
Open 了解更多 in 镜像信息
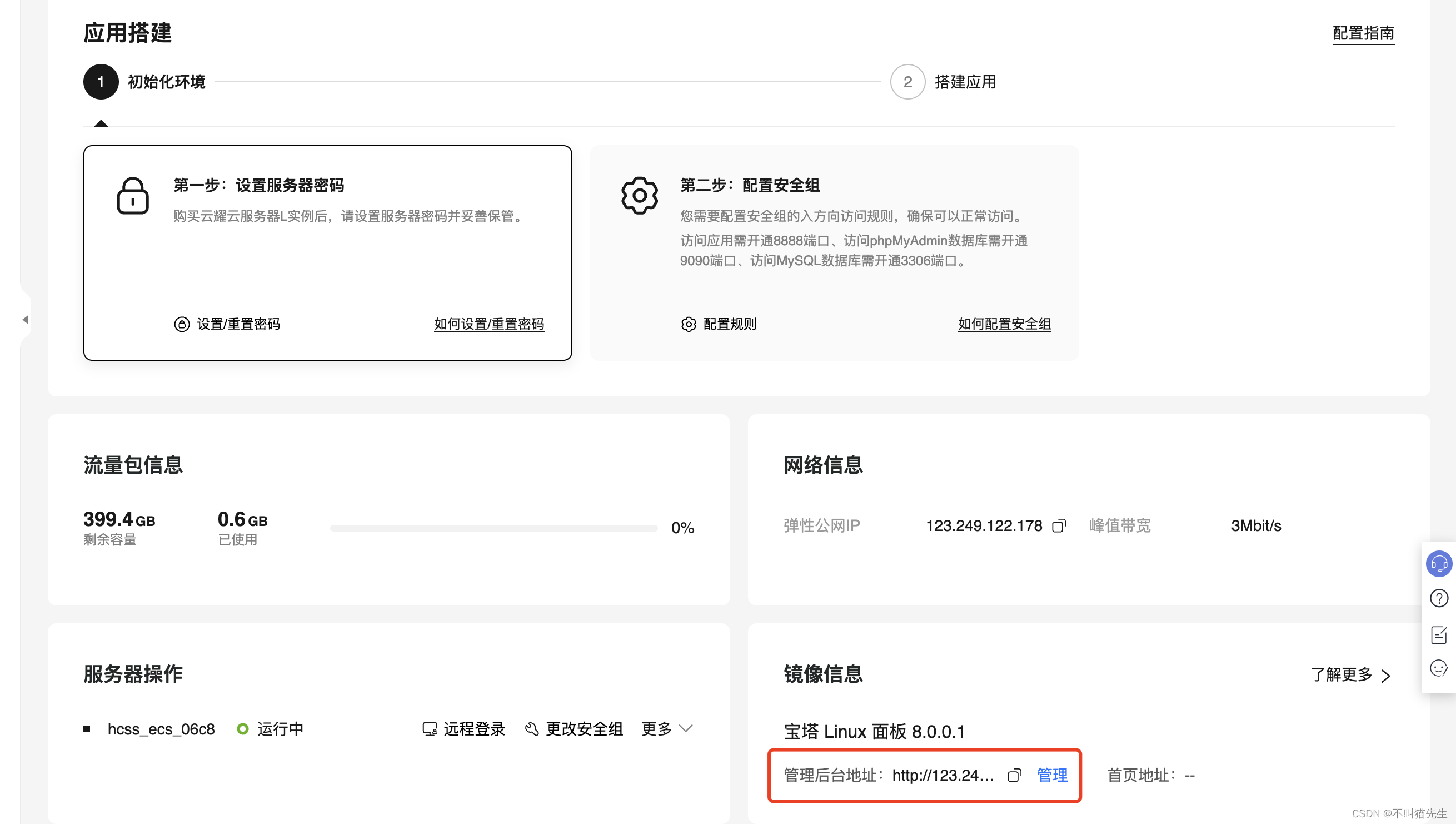[x=1351, y=674]
